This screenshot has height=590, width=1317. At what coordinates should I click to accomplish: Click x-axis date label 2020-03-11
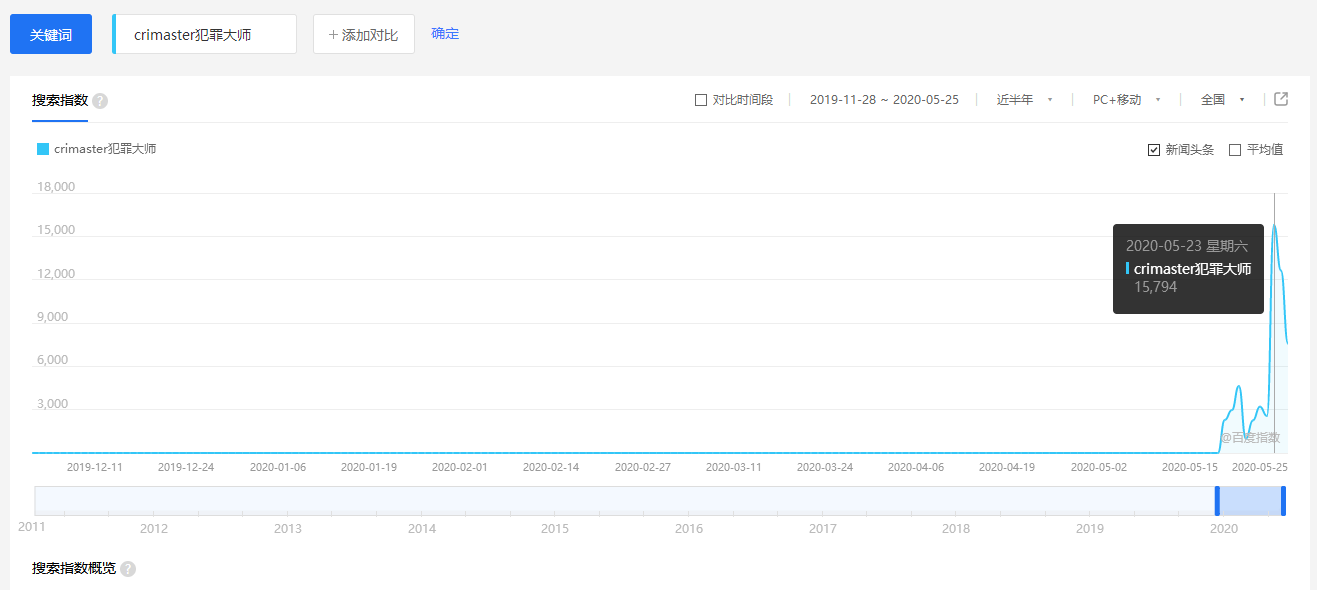[734, 467]
